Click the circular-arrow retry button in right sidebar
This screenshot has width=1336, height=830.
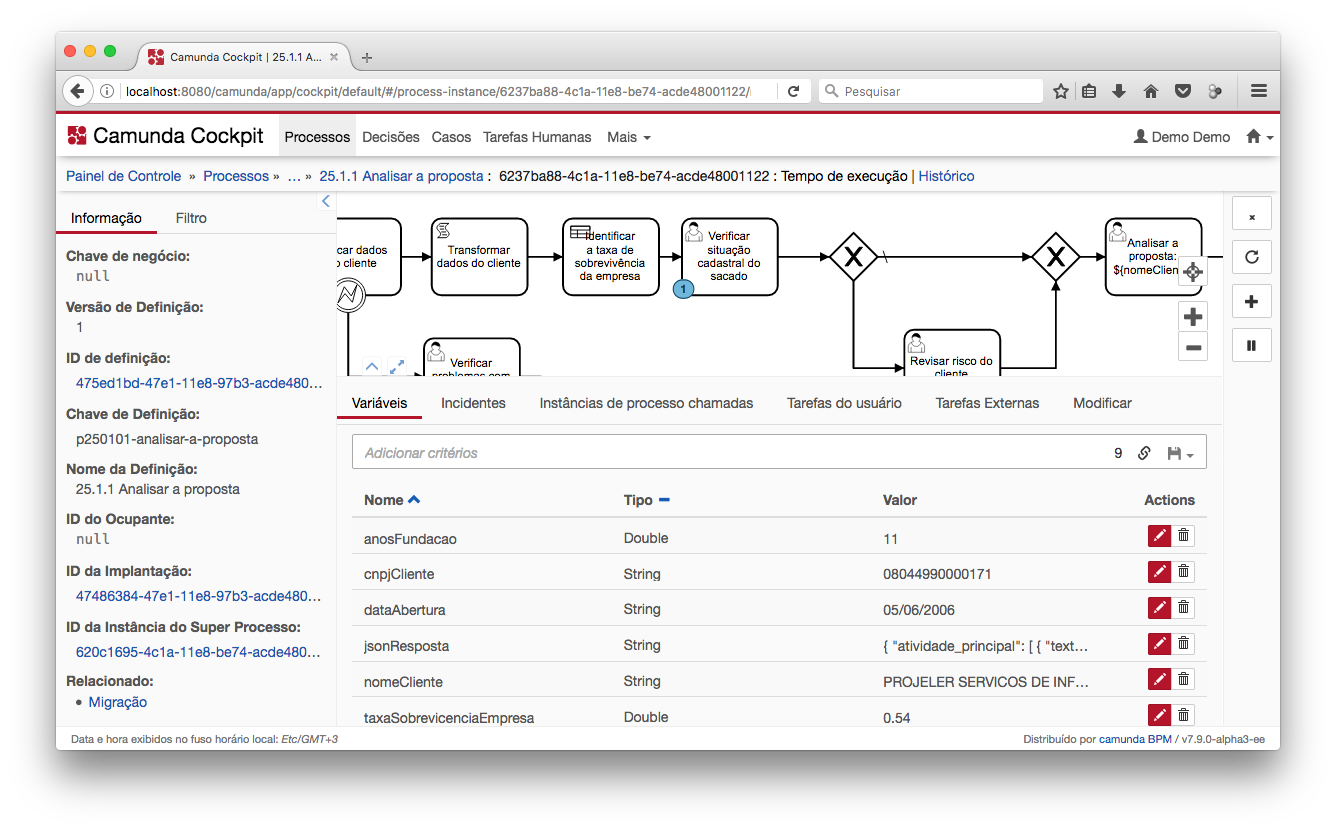pyautogui.click(x=1251, y=257)
